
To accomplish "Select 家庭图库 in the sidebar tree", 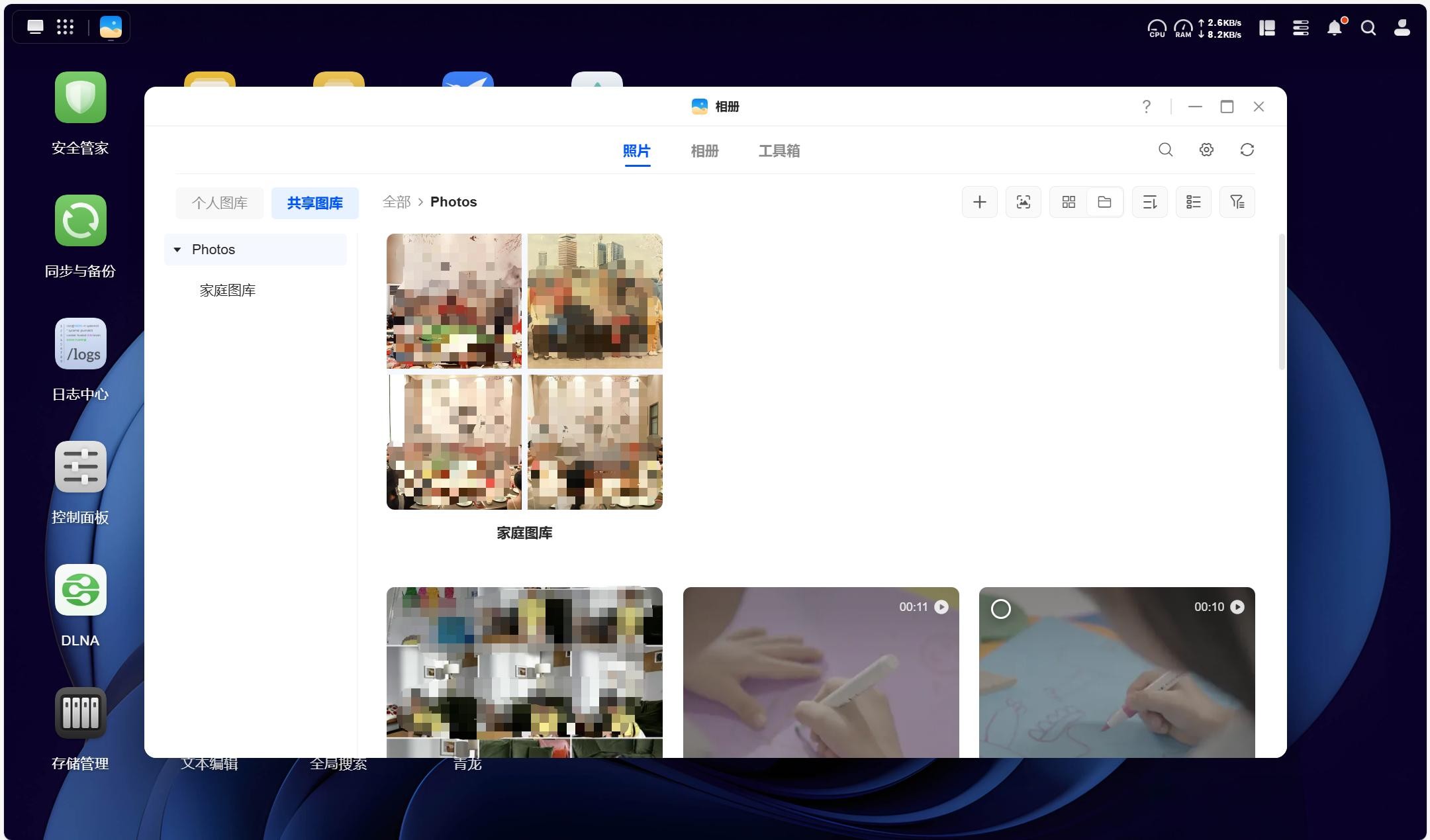I will point(227,291).
